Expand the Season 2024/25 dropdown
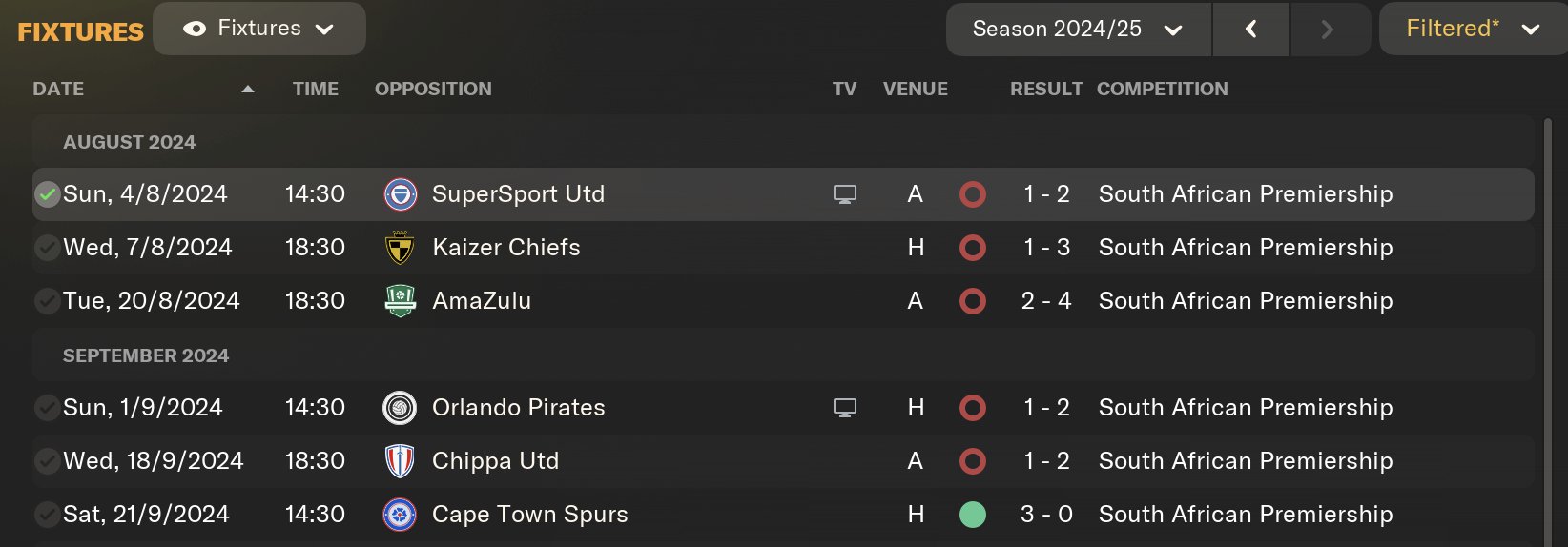The width and height of the screenshot is (1568, 547). coord(1079,30)
